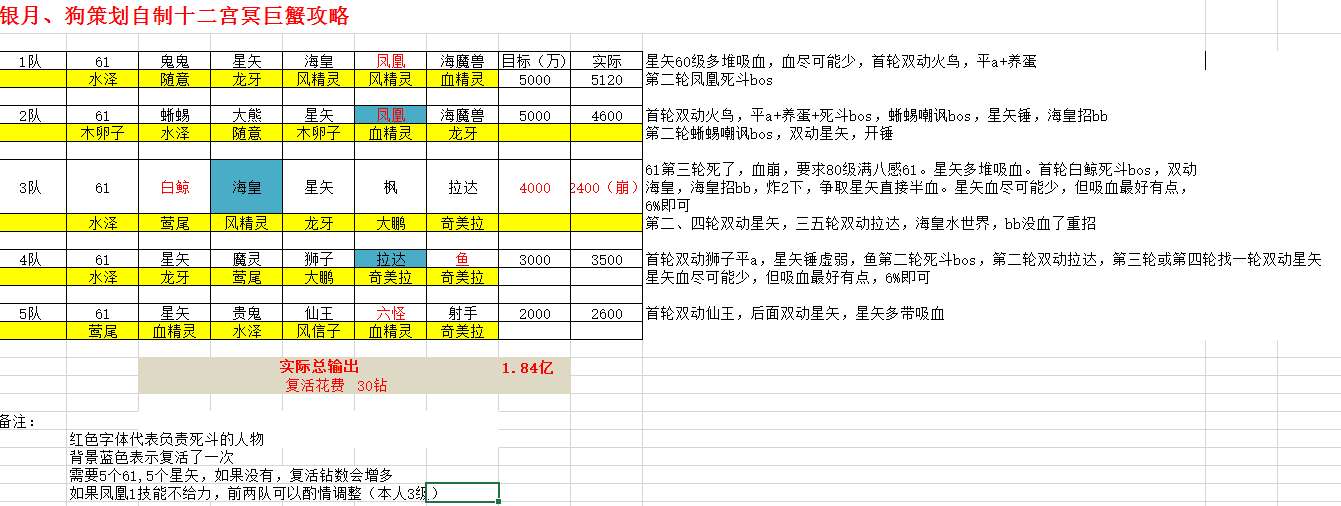Click the green-bordered active cell at the bottom
Screen dimensions: 1341x506
pyautogui.click(x=462, y=493)
